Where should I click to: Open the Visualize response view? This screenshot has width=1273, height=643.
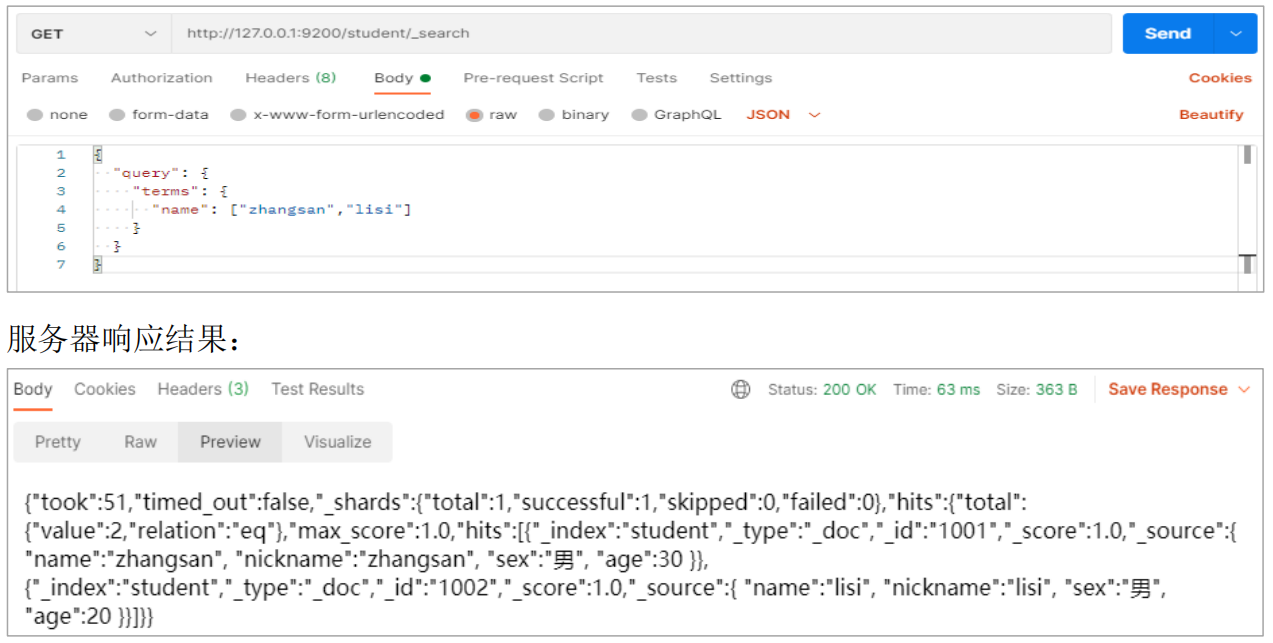[x=337, y=442]
